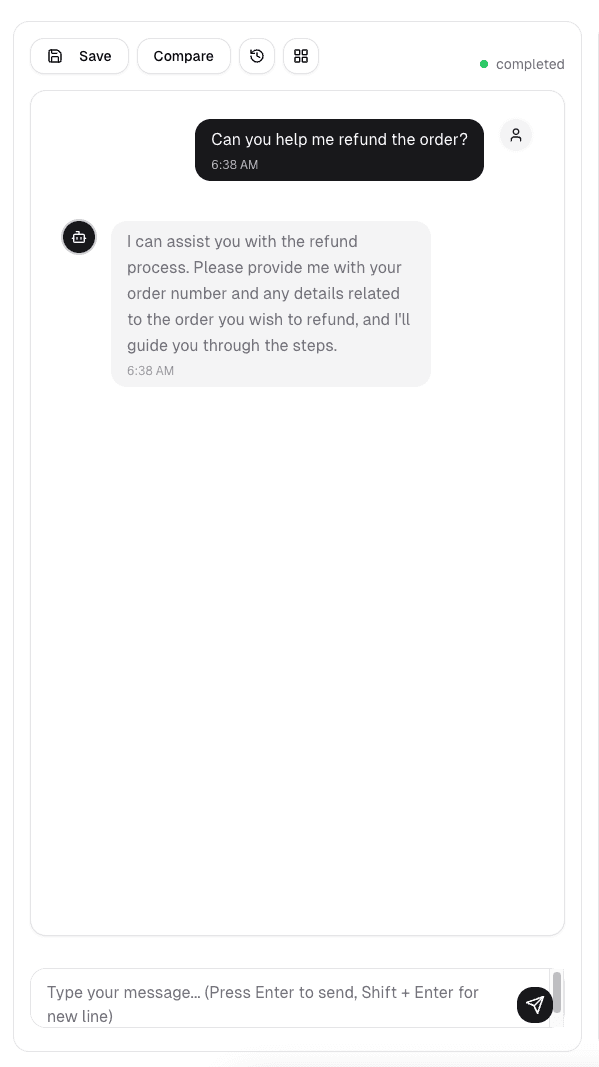
Task: Click the bot avatar icon
Action: 80,237
